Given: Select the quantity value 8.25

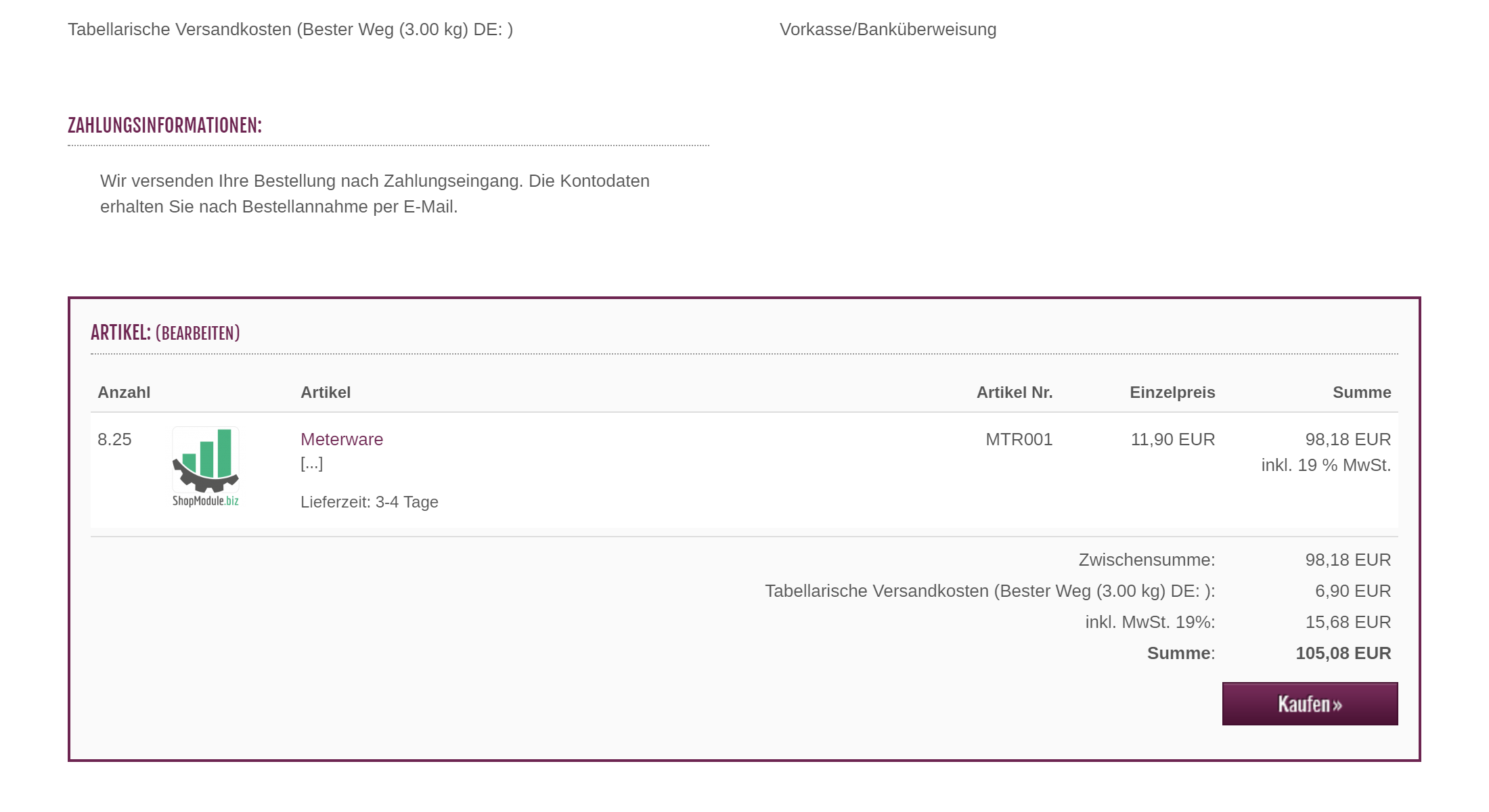Looking at the screenshot, I should (x=114, y=439).
